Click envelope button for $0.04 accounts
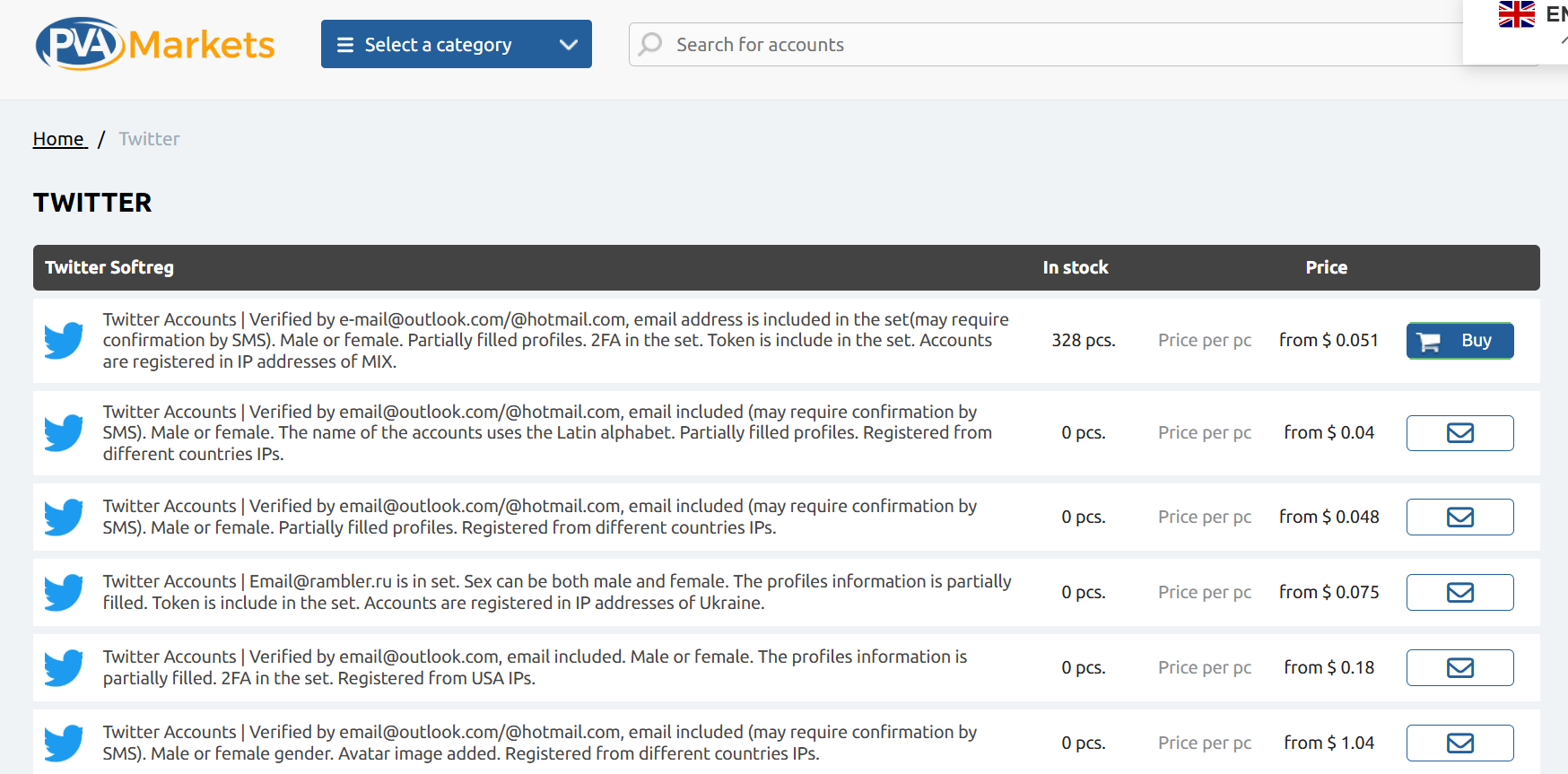1568x774 pixels. pos(1459,433)
